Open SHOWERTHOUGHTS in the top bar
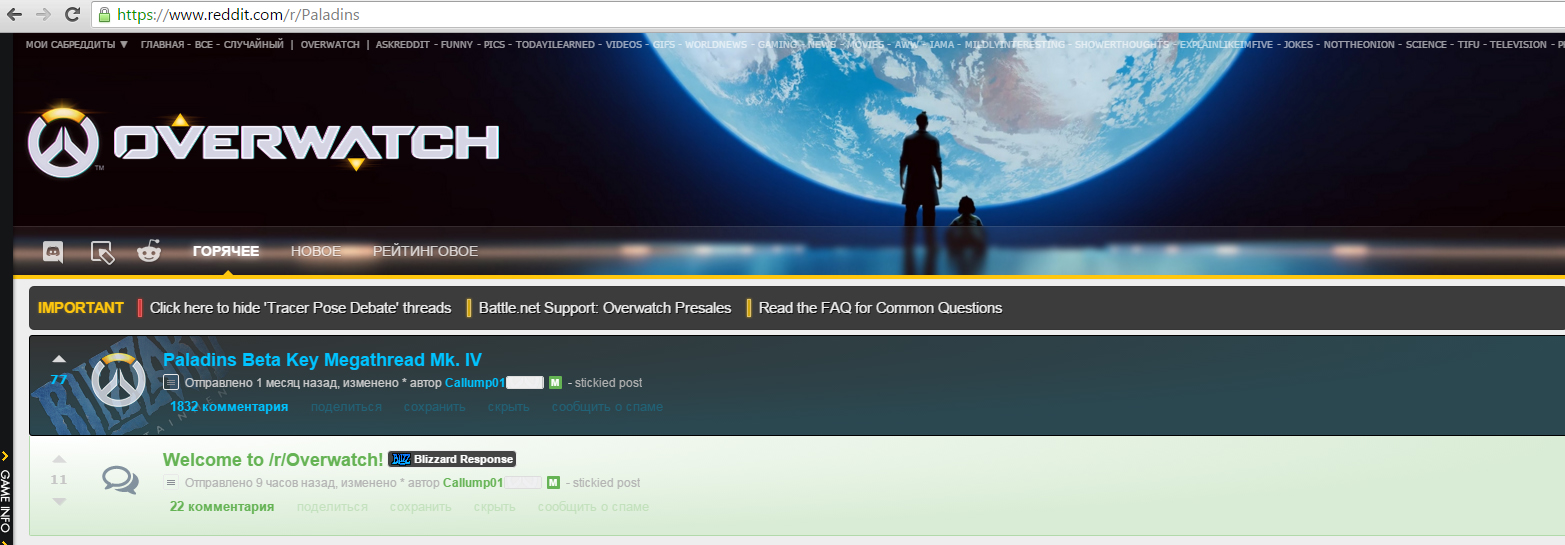1565x545 pixels. [x=1122, y=44]
